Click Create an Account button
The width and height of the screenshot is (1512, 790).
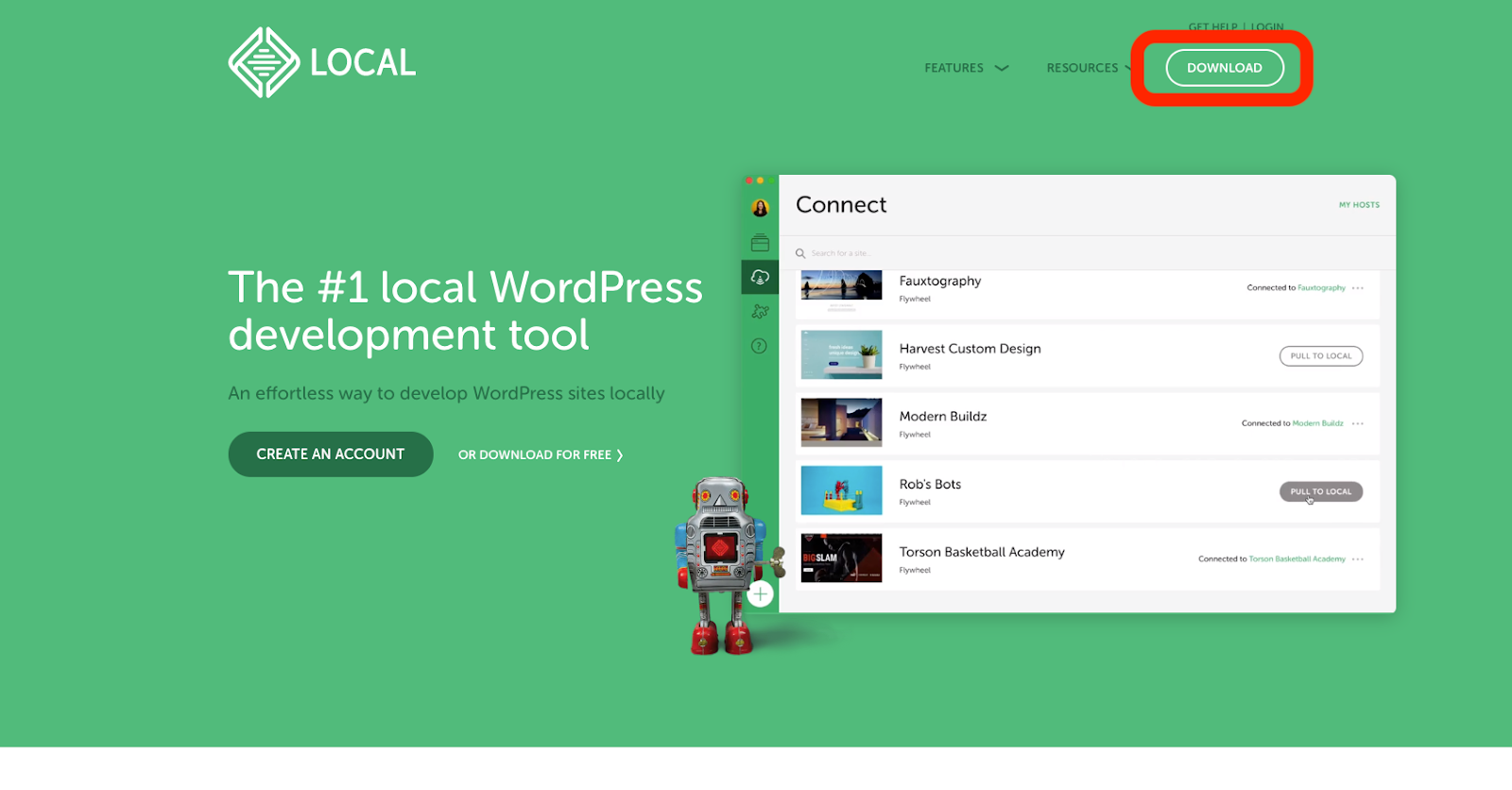331,455
